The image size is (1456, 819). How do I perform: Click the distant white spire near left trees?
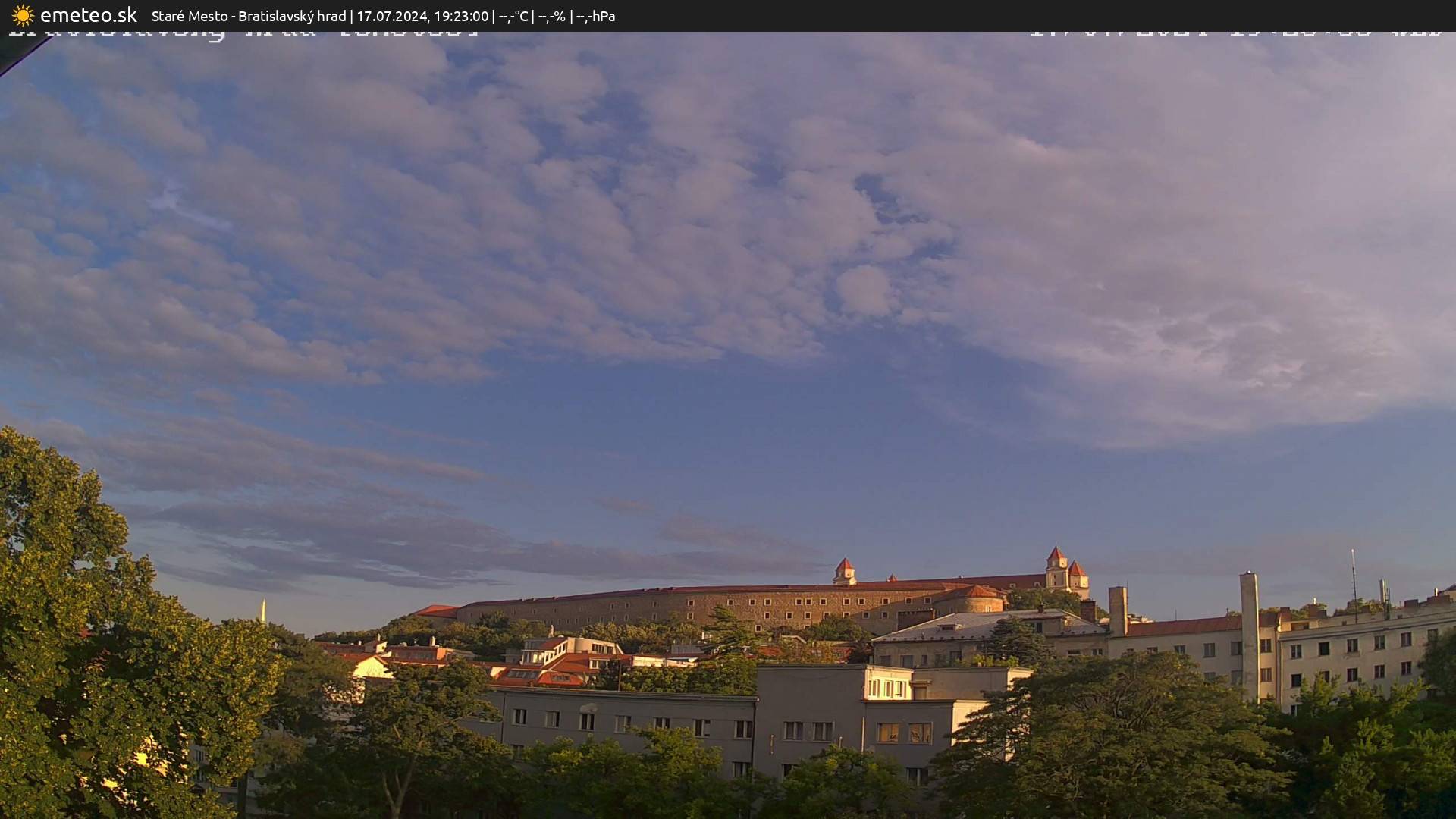coord(263,610)
